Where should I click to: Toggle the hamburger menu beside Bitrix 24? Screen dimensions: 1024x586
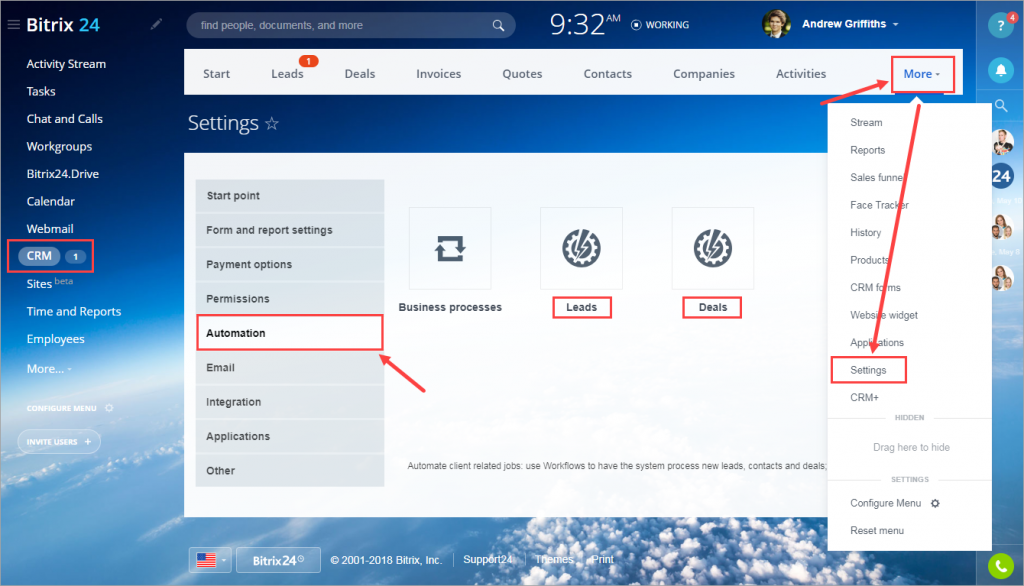coord(13,25)
